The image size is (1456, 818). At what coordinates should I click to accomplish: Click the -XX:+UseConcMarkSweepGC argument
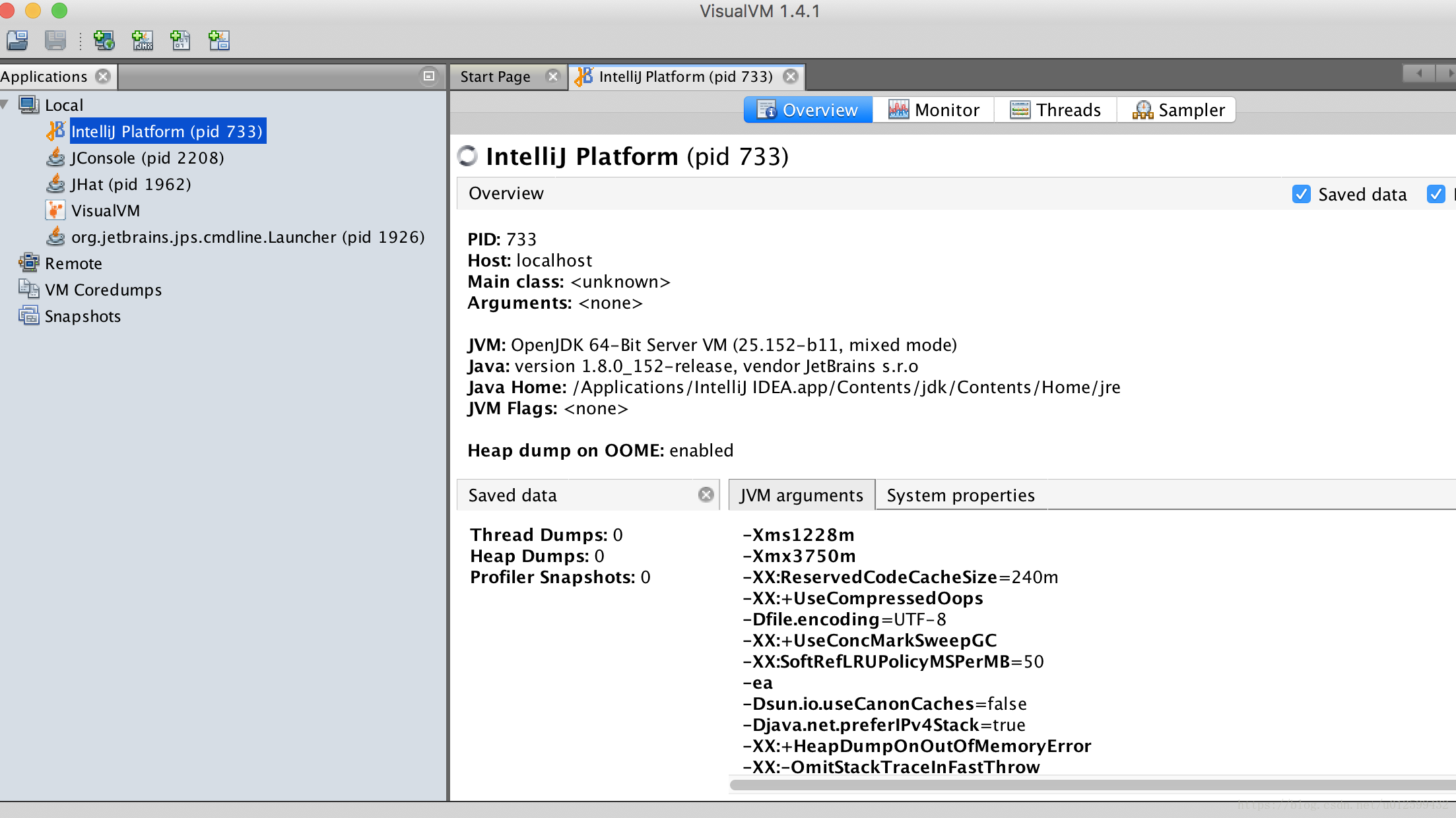(869, 641)
